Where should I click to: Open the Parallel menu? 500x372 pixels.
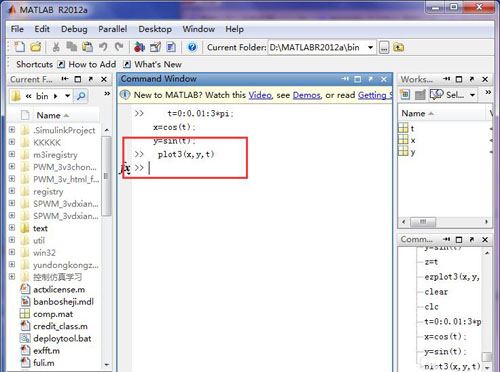tap(113, 29)
